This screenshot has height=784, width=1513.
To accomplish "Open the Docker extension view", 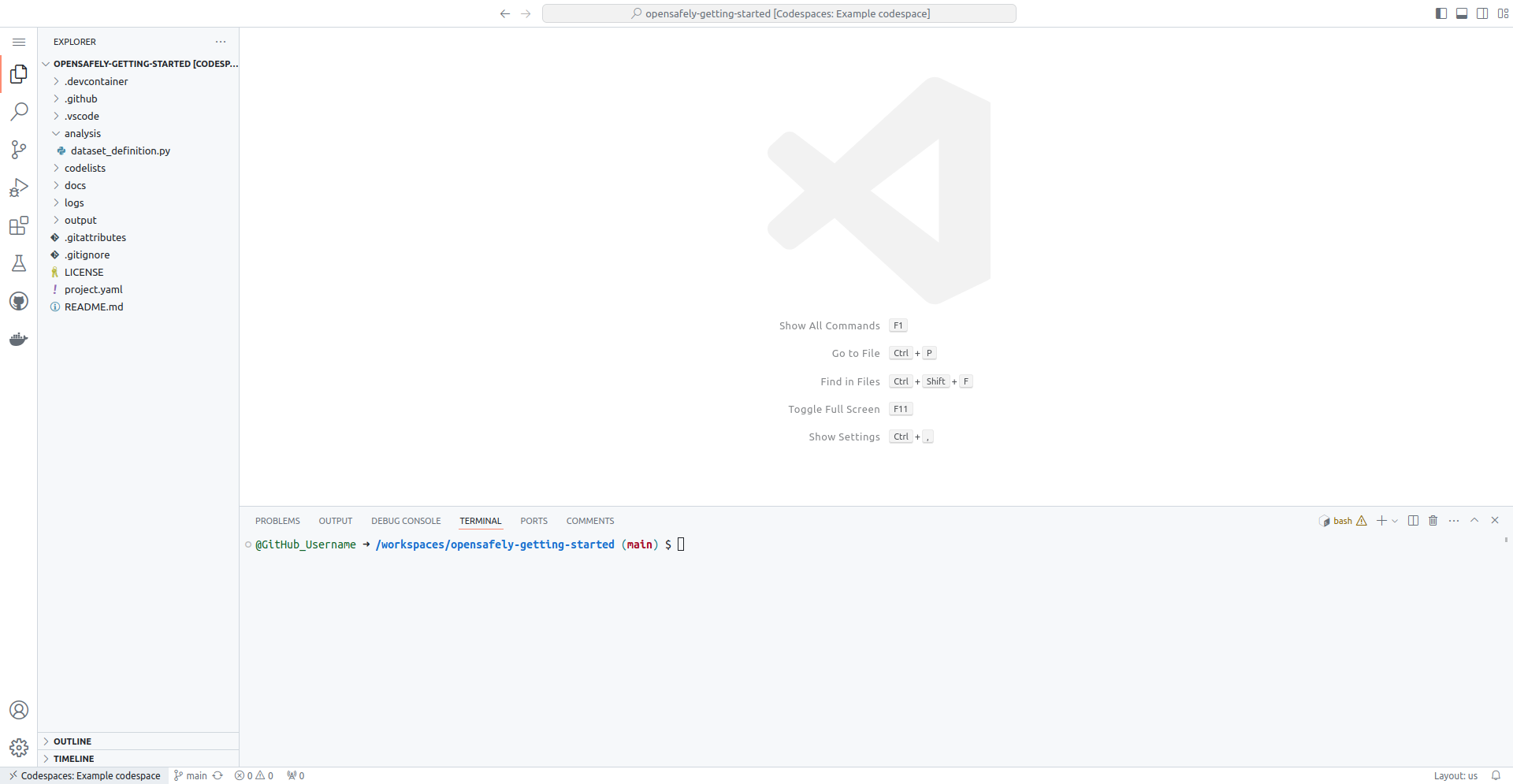I will (x=19, y=339).
